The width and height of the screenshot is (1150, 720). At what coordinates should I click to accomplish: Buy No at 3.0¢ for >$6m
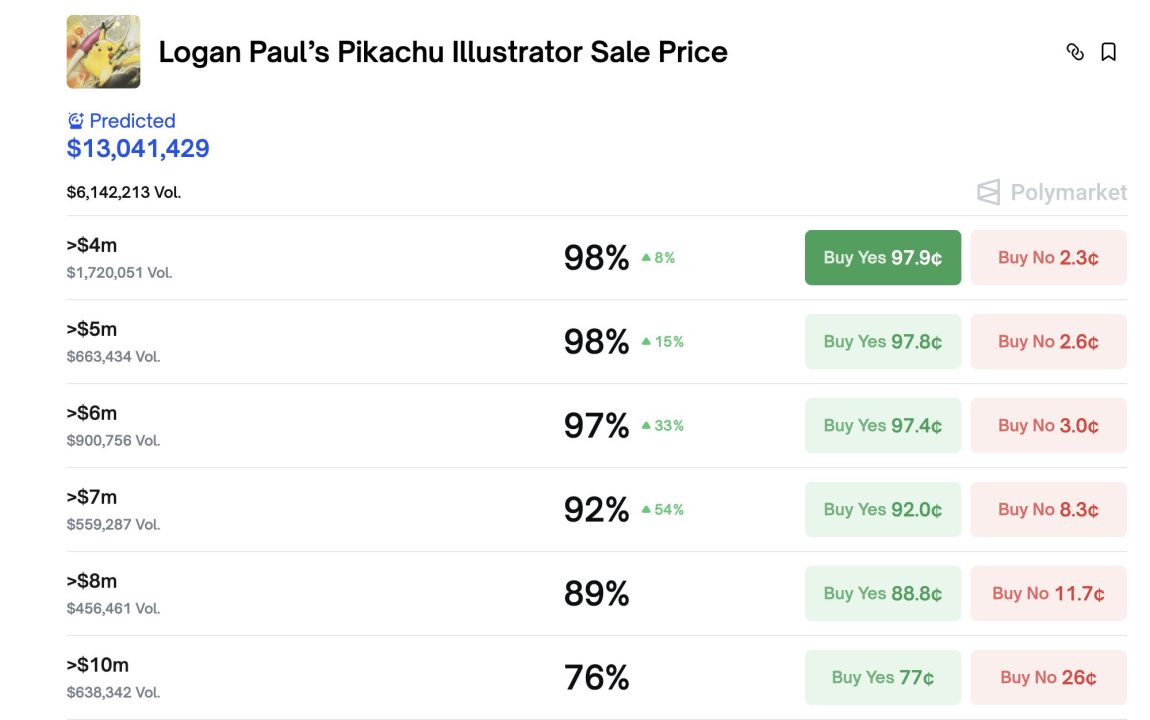(1048, 426)
